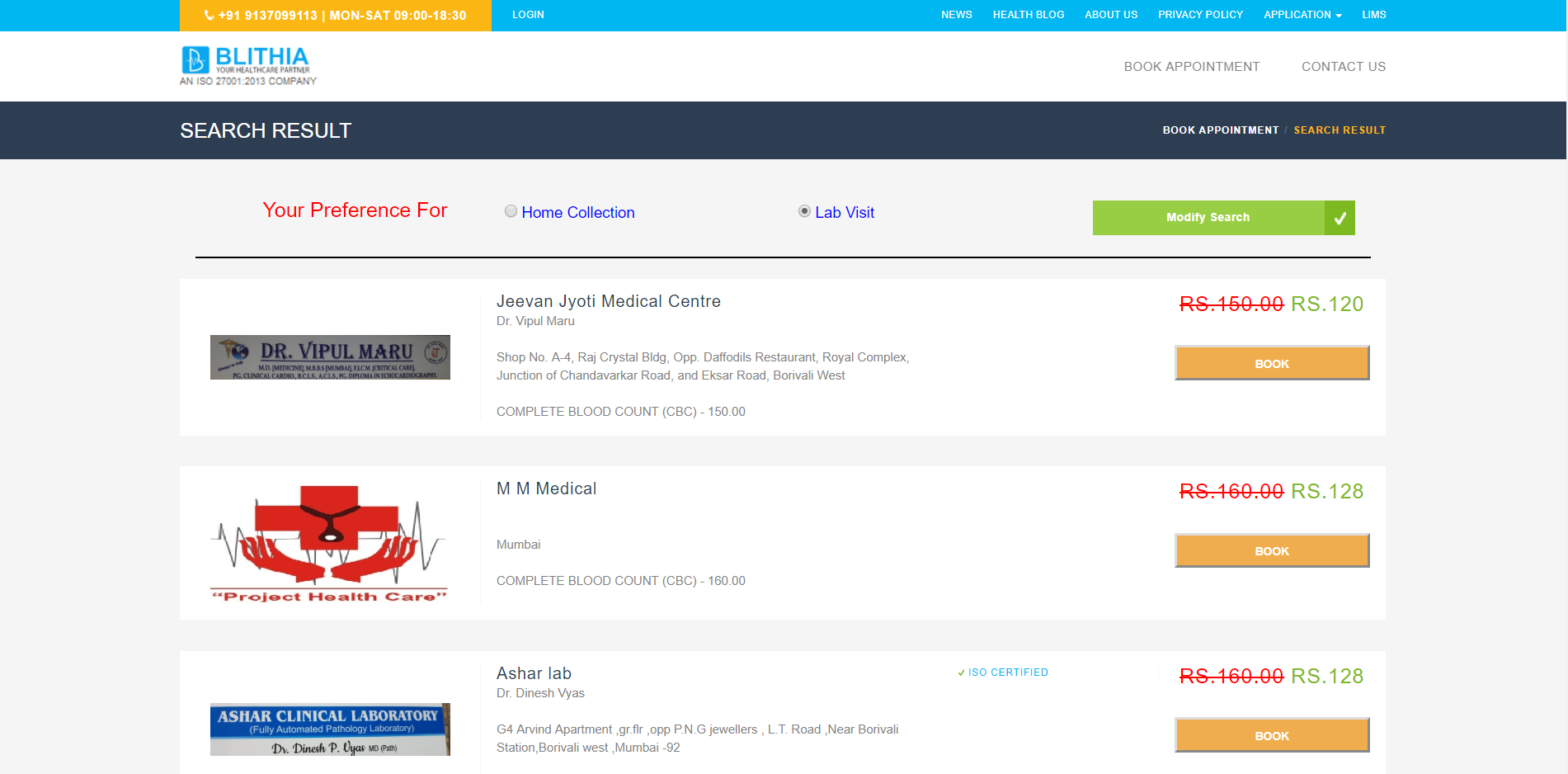The image size is (1568, 774).
Task: Click the M M Medical title
Action: (546, 488)
